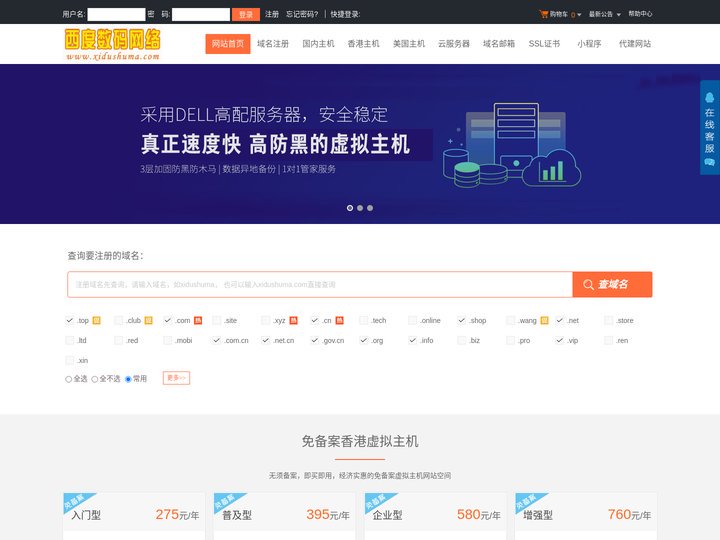Screen dimensions: 720x540
Task: Click ribbon badge on 增强型 card
Action: (x=530, y=501)
